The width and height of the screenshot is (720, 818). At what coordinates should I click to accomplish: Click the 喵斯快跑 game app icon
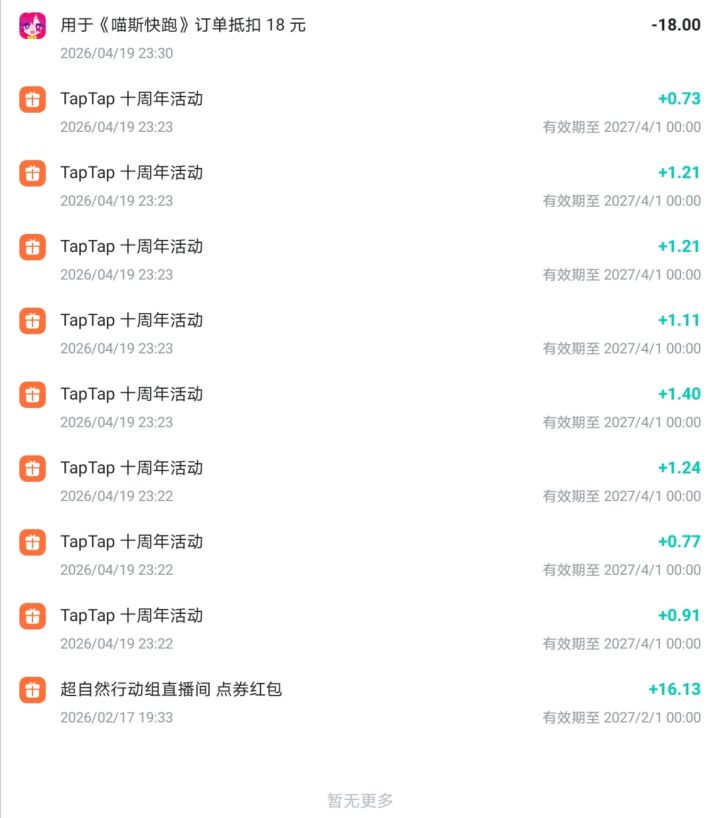(x=33, y=25)
